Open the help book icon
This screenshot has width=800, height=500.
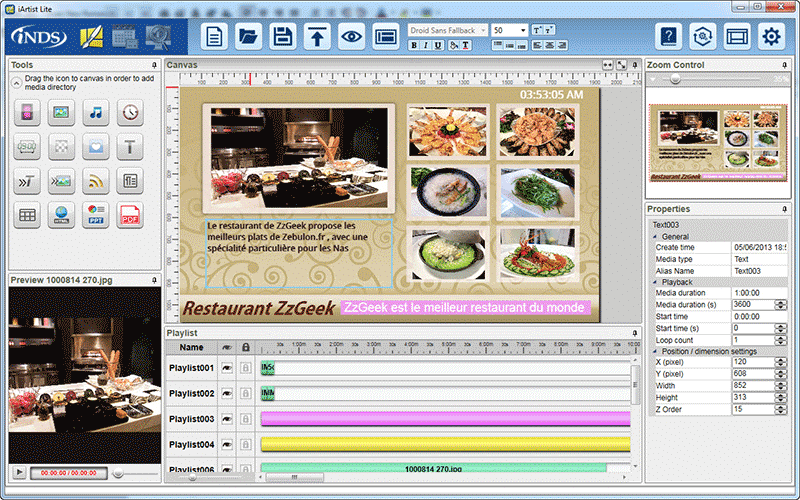click(x=668, y=37)
